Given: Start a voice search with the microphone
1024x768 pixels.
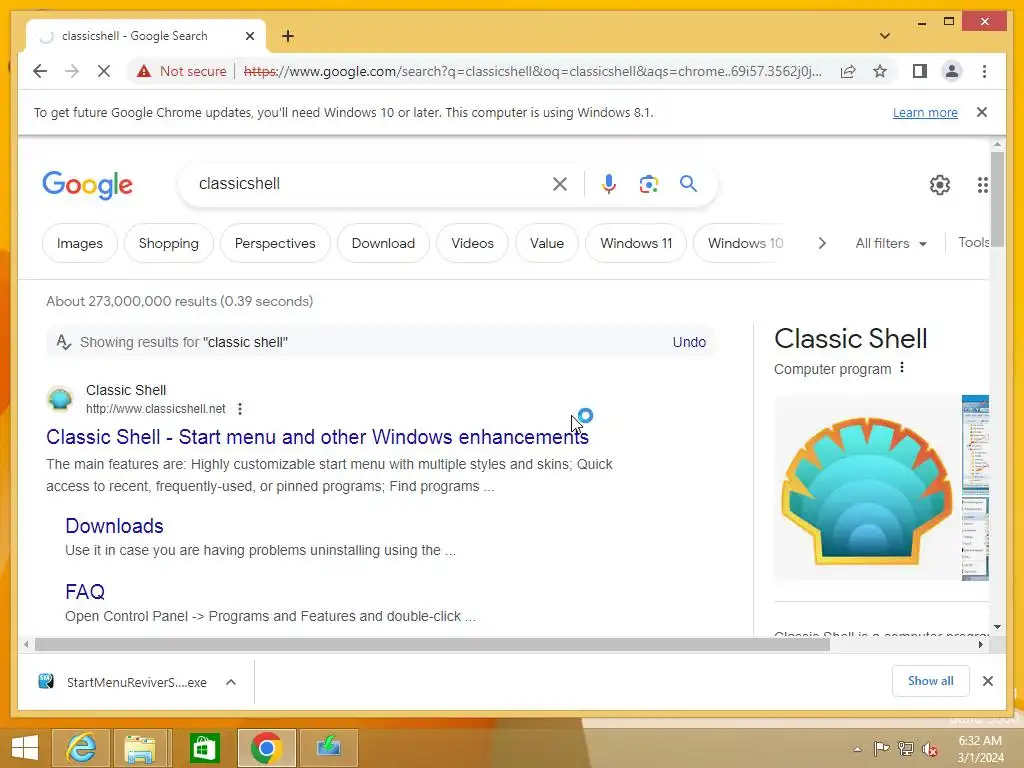Looking at the screenshot, I should 609,184.
